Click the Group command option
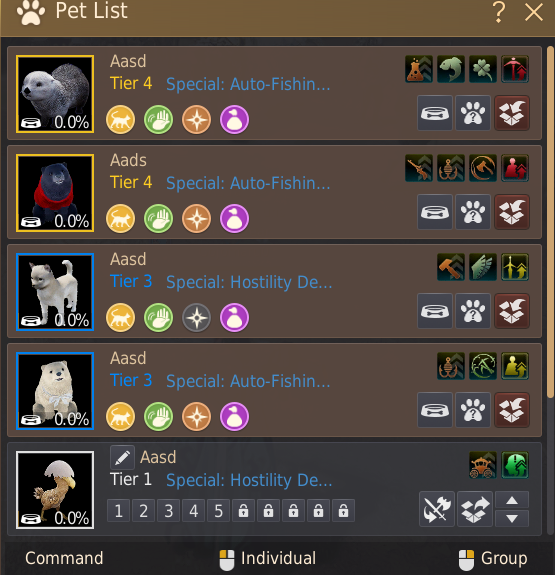555x575 pixels. [493, 559]
